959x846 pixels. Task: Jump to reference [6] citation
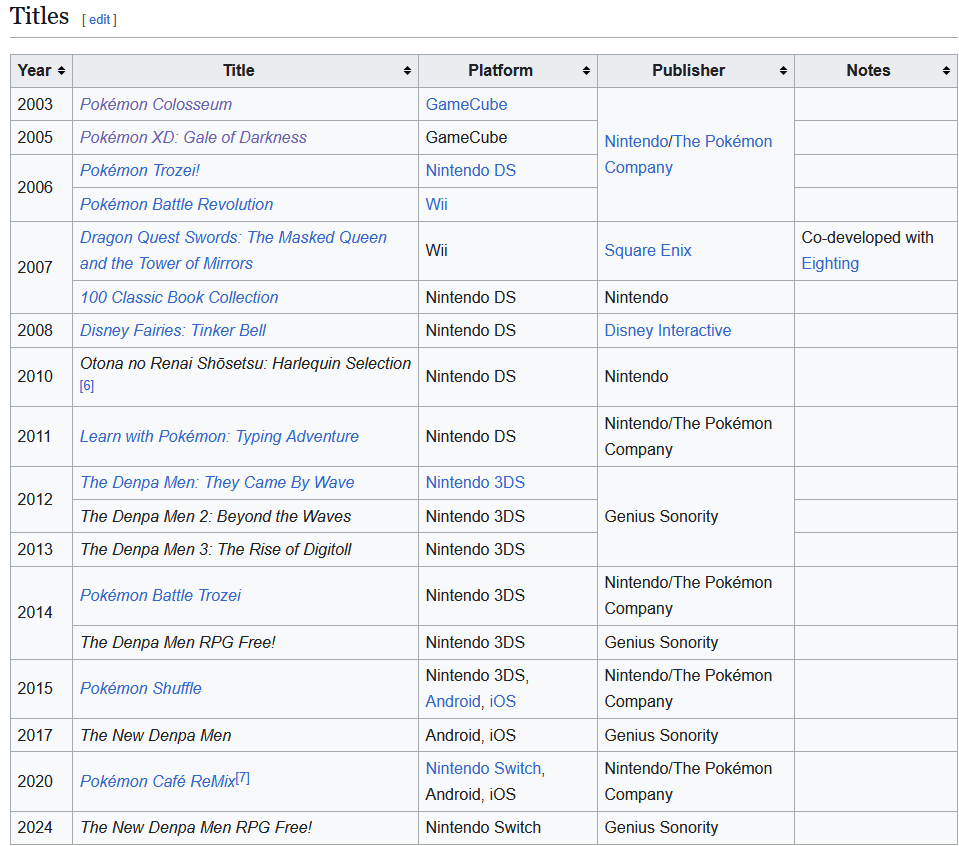pyautogui.click(x=87, y=386)
